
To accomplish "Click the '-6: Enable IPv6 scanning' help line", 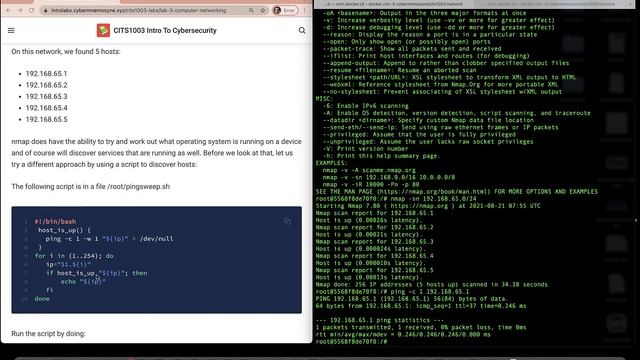I will pyautogui.click(x=366, y=106).
